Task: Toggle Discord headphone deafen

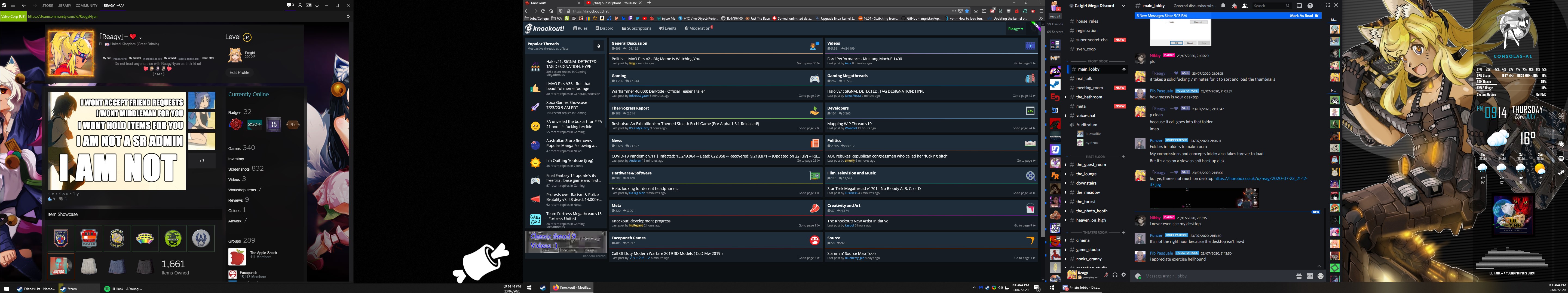Action: (1115, 275)
